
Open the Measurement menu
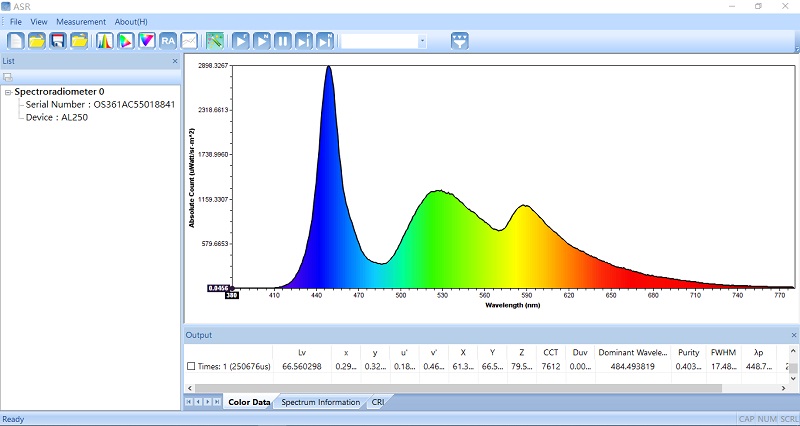(81, 21)
